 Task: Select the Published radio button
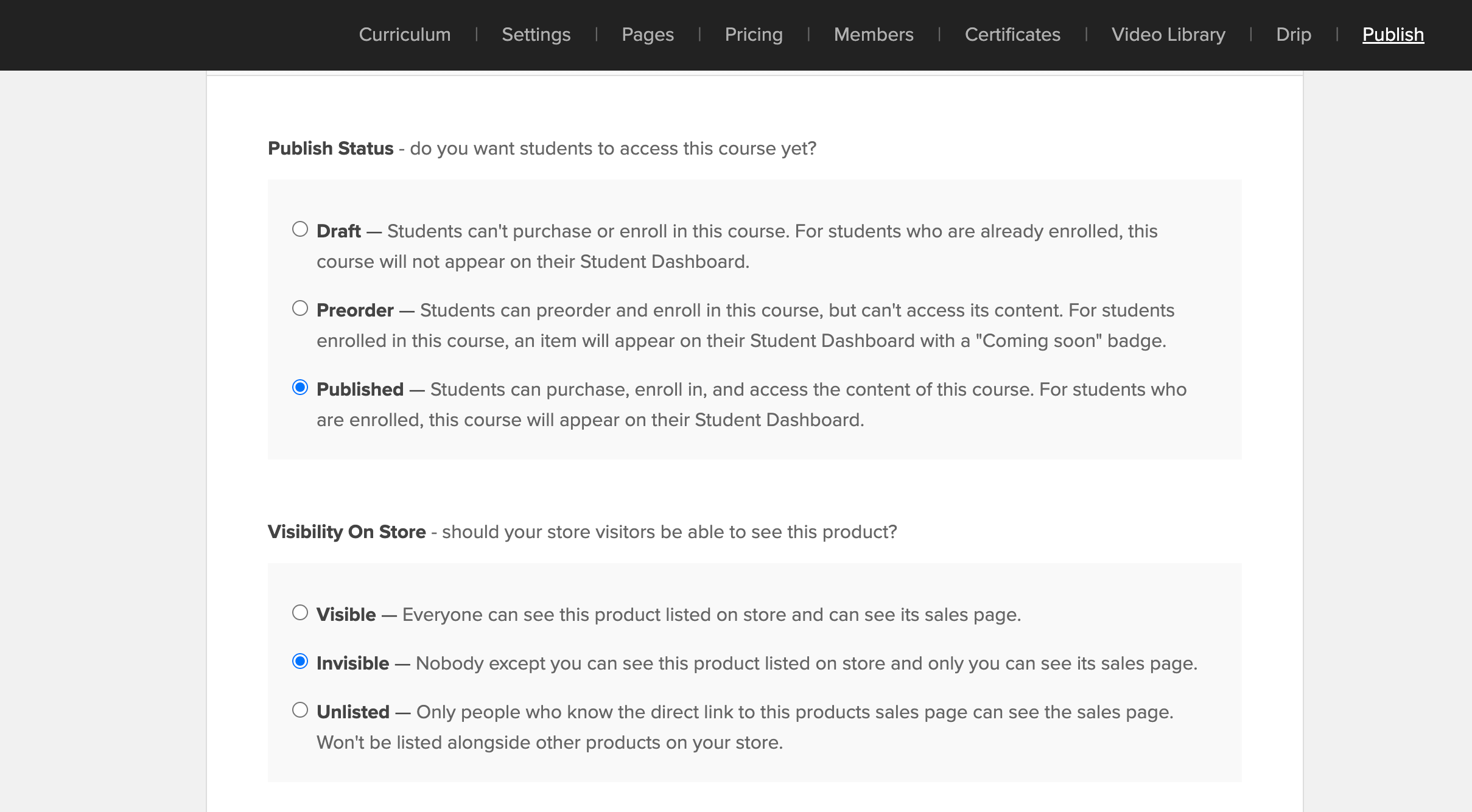(x=300, y=388)
